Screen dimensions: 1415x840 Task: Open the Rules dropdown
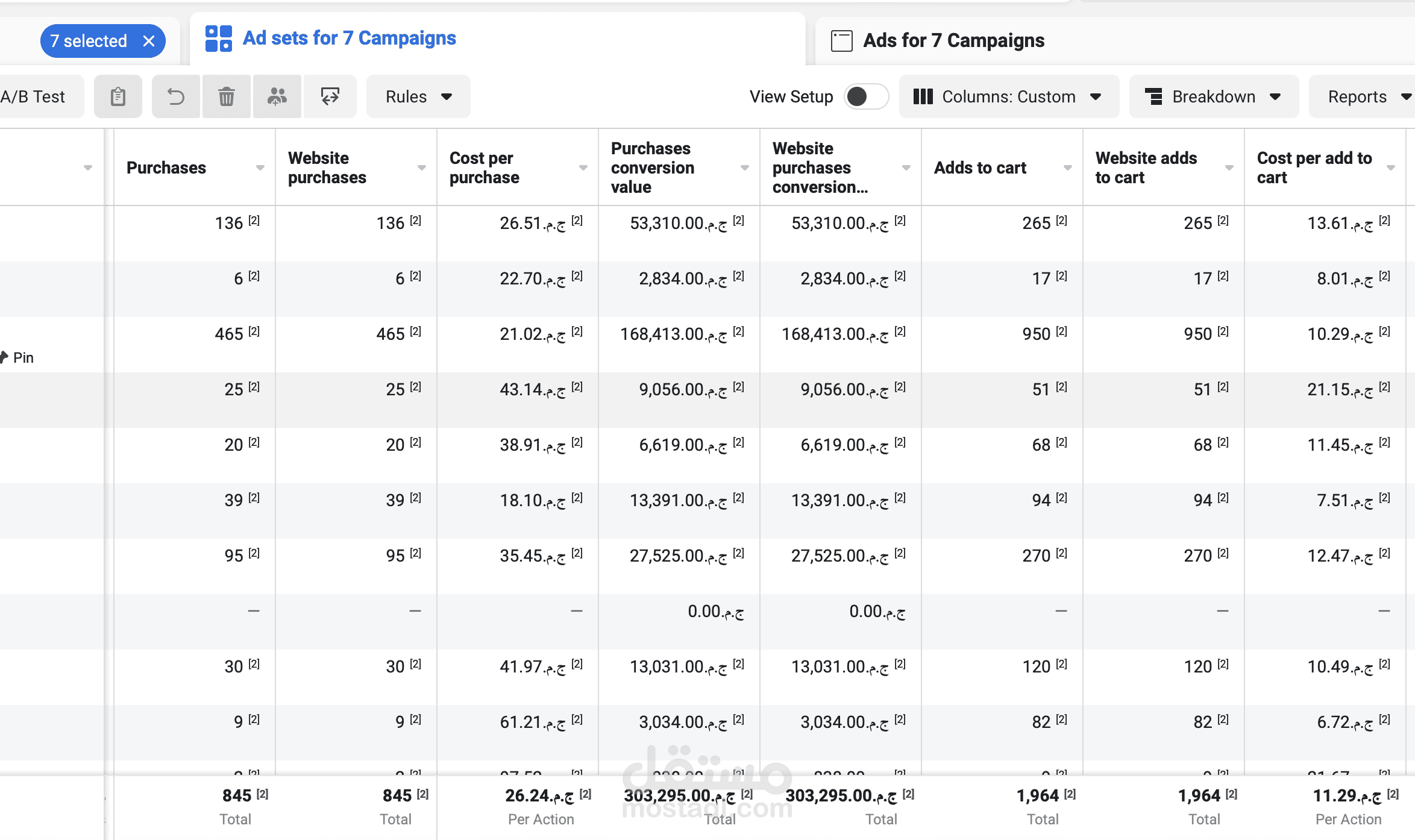pos(418,96)
